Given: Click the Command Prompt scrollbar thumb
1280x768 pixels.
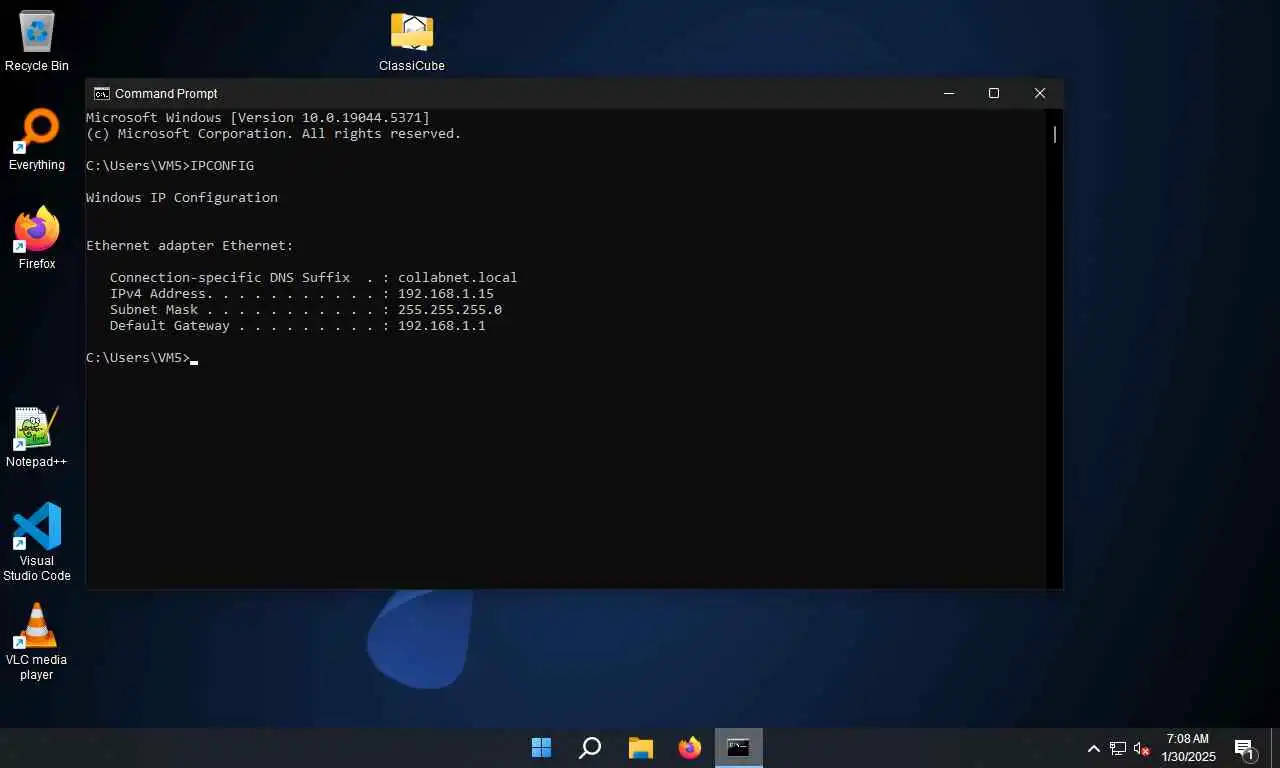Looking at the screenshot, I should tap(1054, 134).
